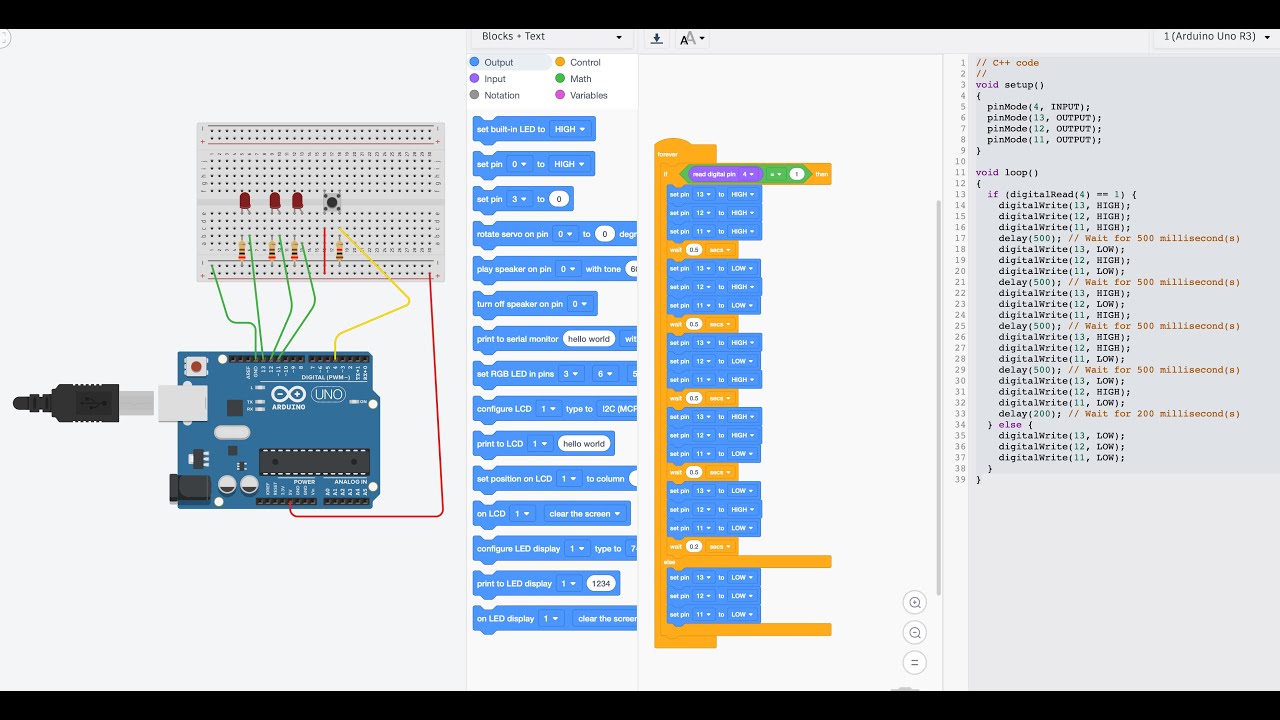
Task: Open pin 4 dropdown on read digital pin
Action: pyautogui.click(x=747, y=174)
